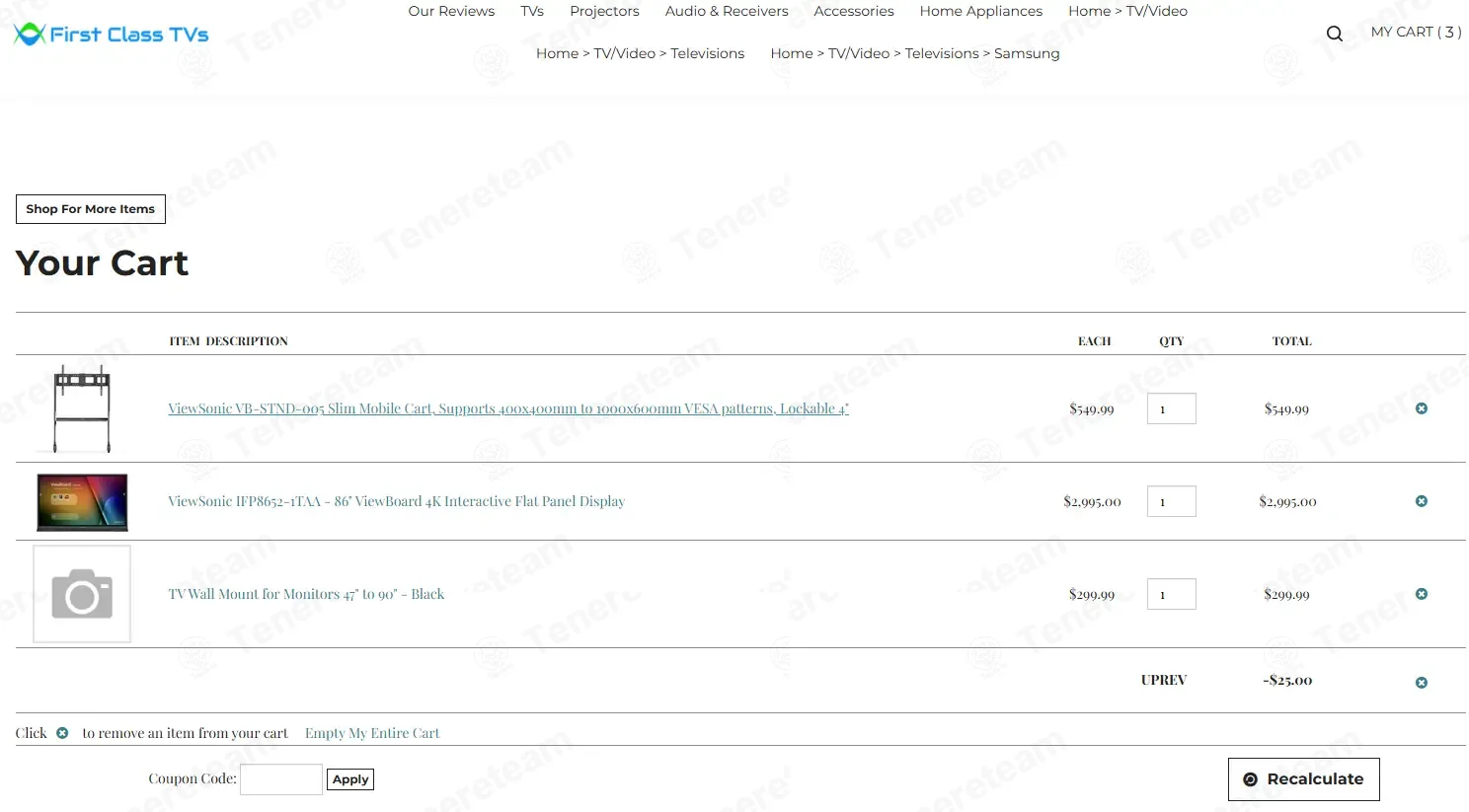Click the -$25.00 discount amount

click(x=1287, y=680)
